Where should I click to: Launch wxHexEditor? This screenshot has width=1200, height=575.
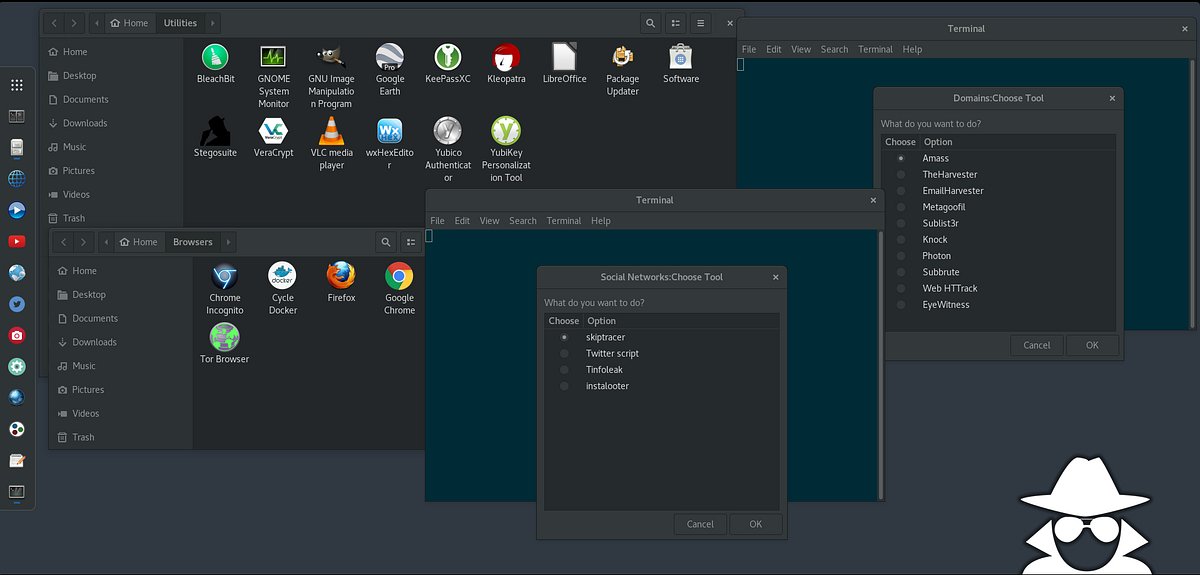click(x=389, y=131)
